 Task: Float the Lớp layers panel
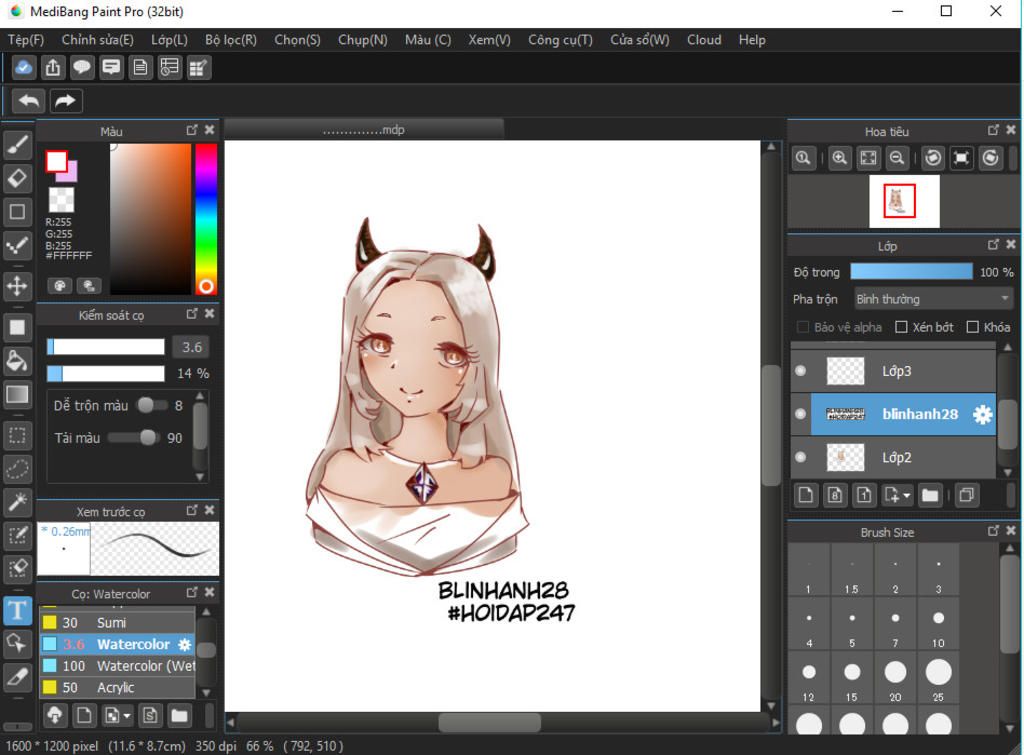[x=993, y=244]
